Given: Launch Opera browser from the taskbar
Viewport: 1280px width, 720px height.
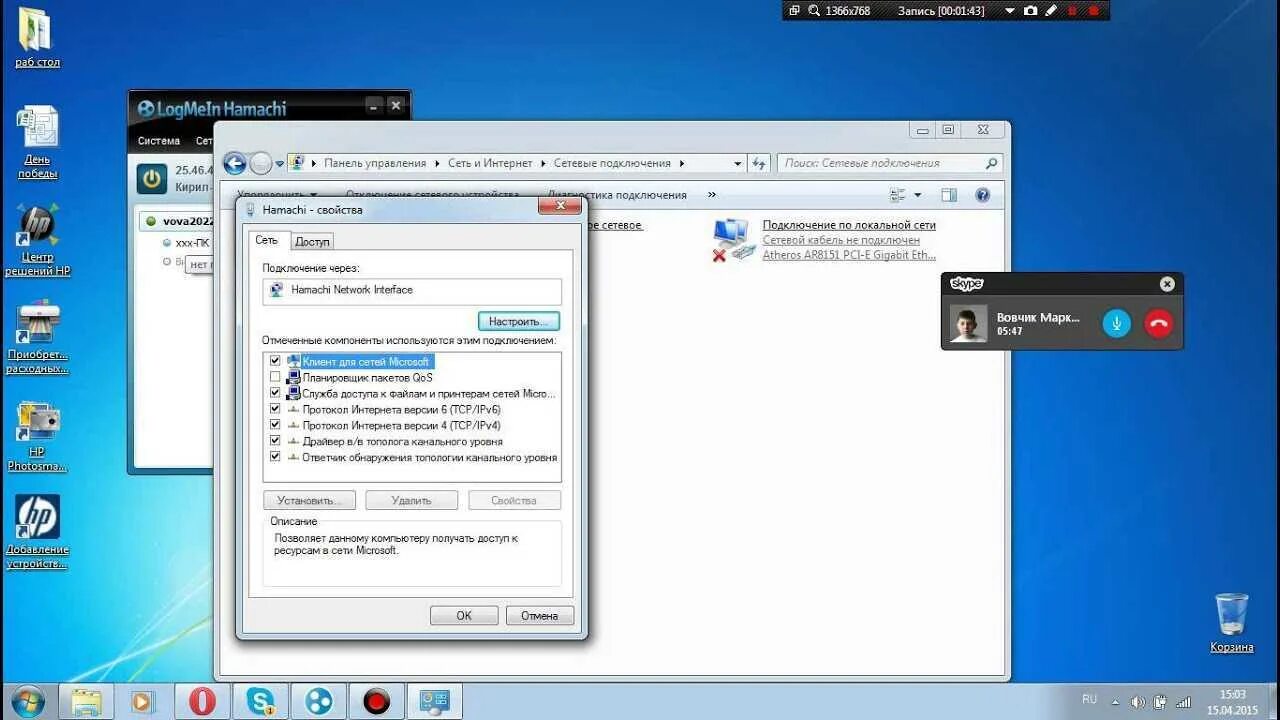Looking at the screenshot, I should pyautogui.click(x=202, y=701).
